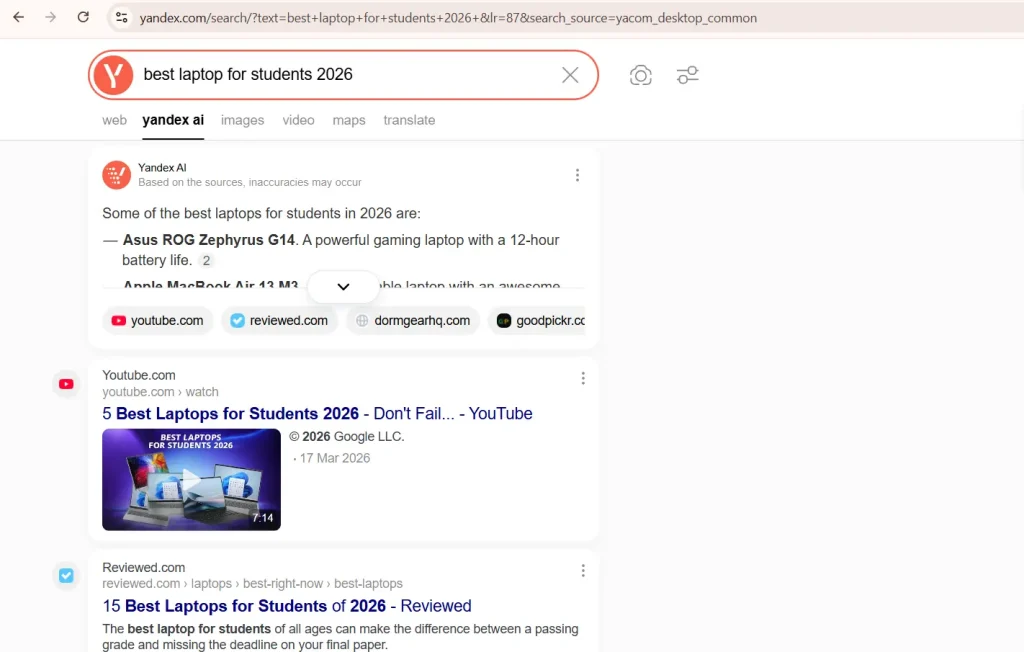Screen dimensions: 1024x652
Task: Play the Best Laptops video thumbnail
Action: pos(191,480)
